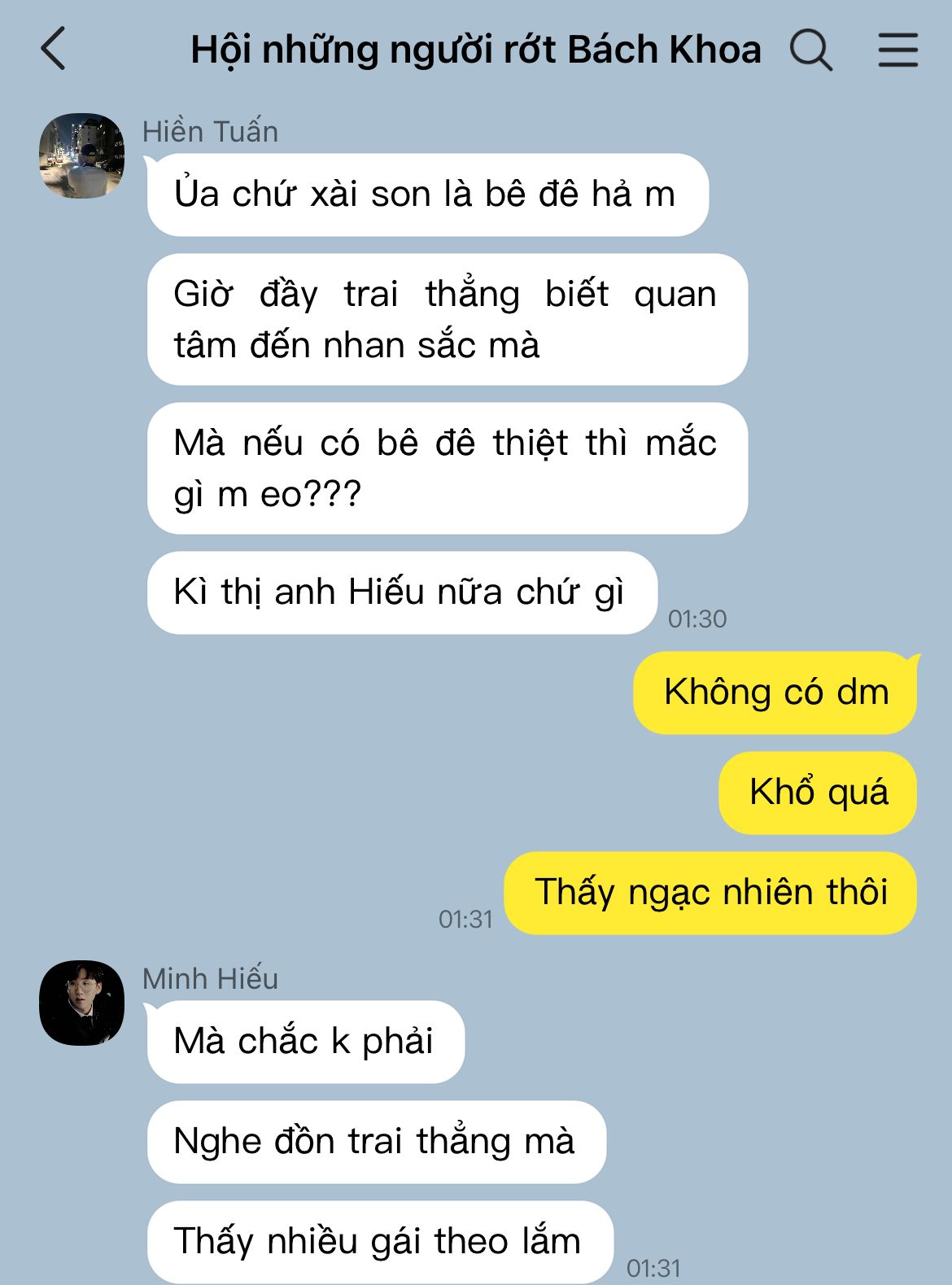Select message 'Thấy nhiều gái theo lắm'
The width and height of the screenshot is (952, 1285).
tap(380, 1242)
